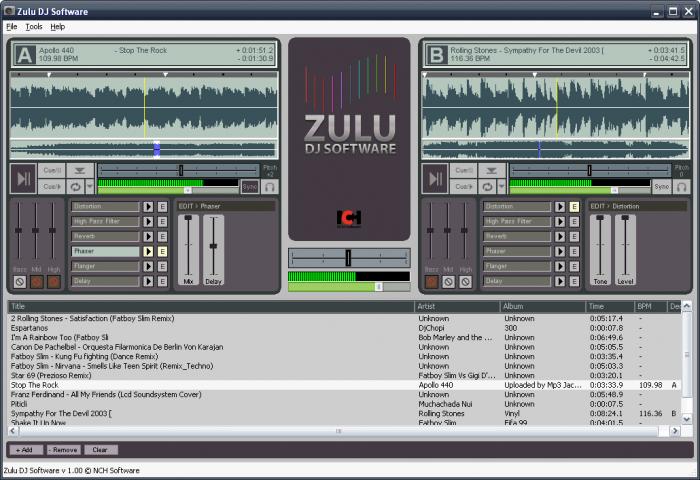Image resolution: width=700 pixels, height=480 pixels.
Task: Click the eject/load icon on Deck B
Action: (491, 170)
